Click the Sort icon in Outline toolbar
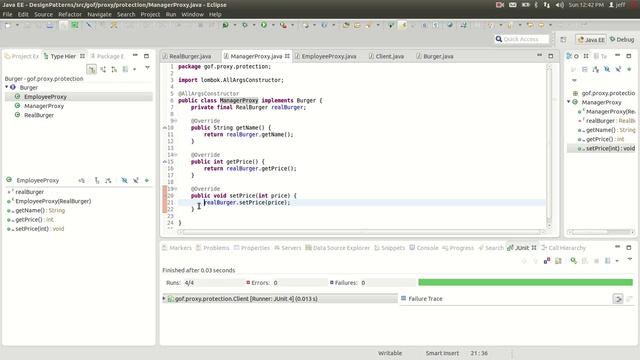 [596, 69]
